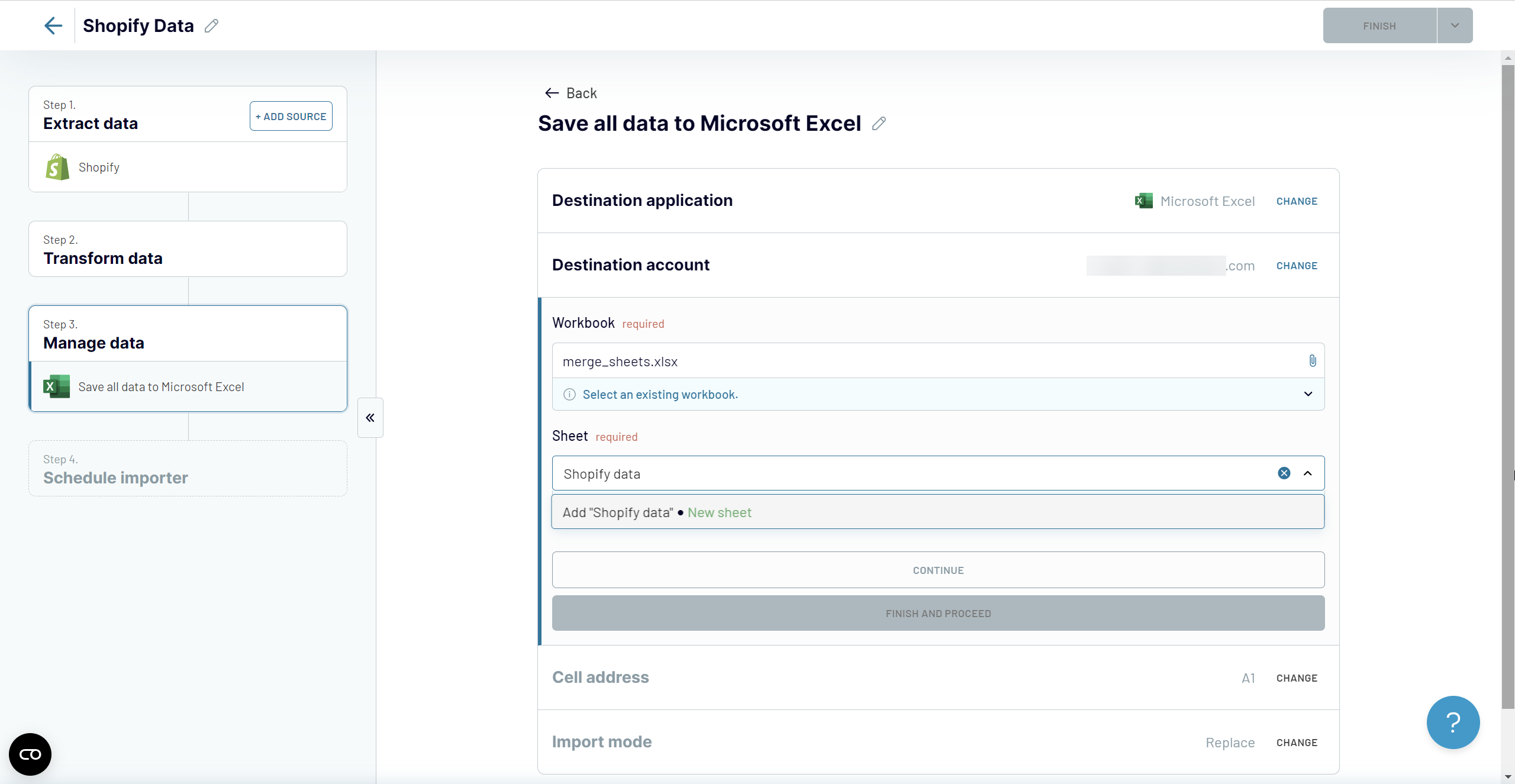Click the scrollbar up arrow
This screenshot has height=784, width=1515.
point(1508,57)
